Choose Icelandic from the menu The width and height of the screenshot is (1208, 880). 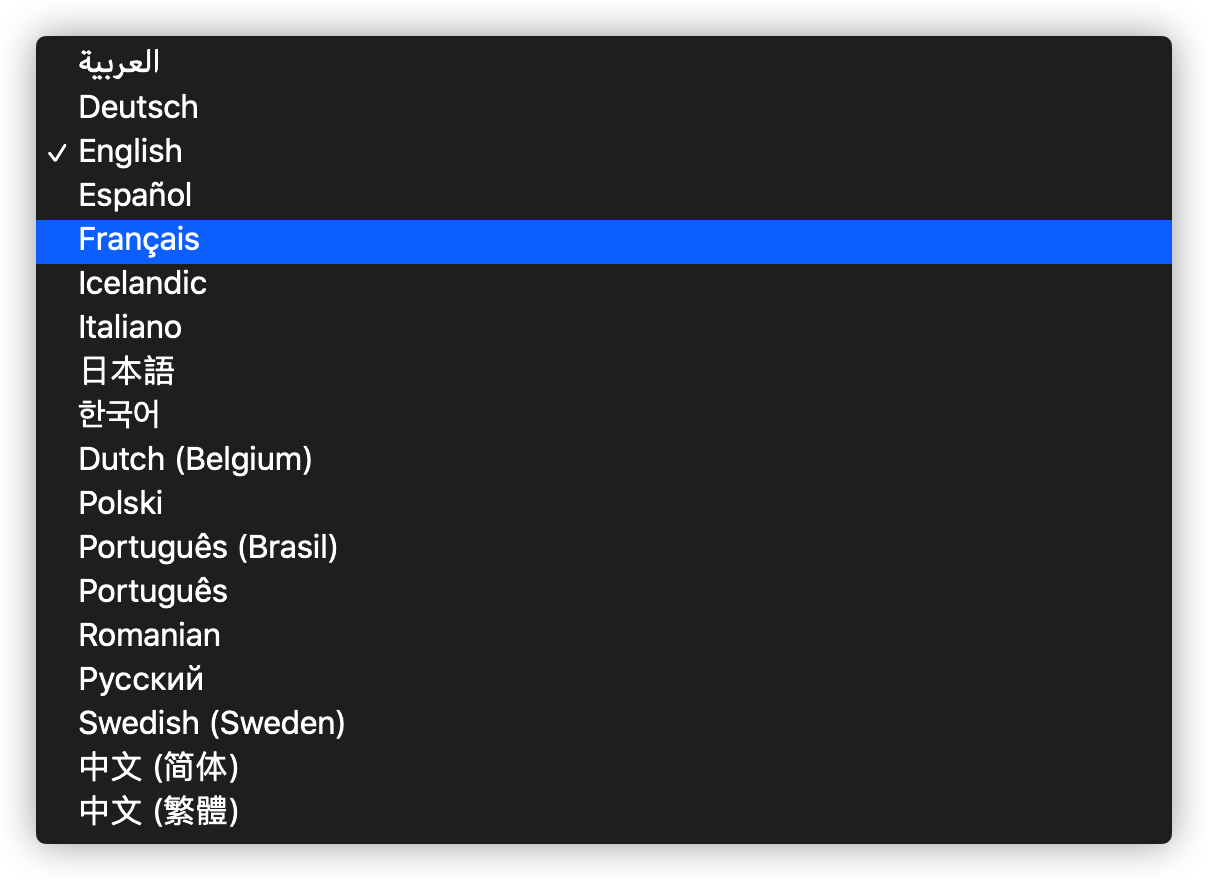[x=603, y=282]
